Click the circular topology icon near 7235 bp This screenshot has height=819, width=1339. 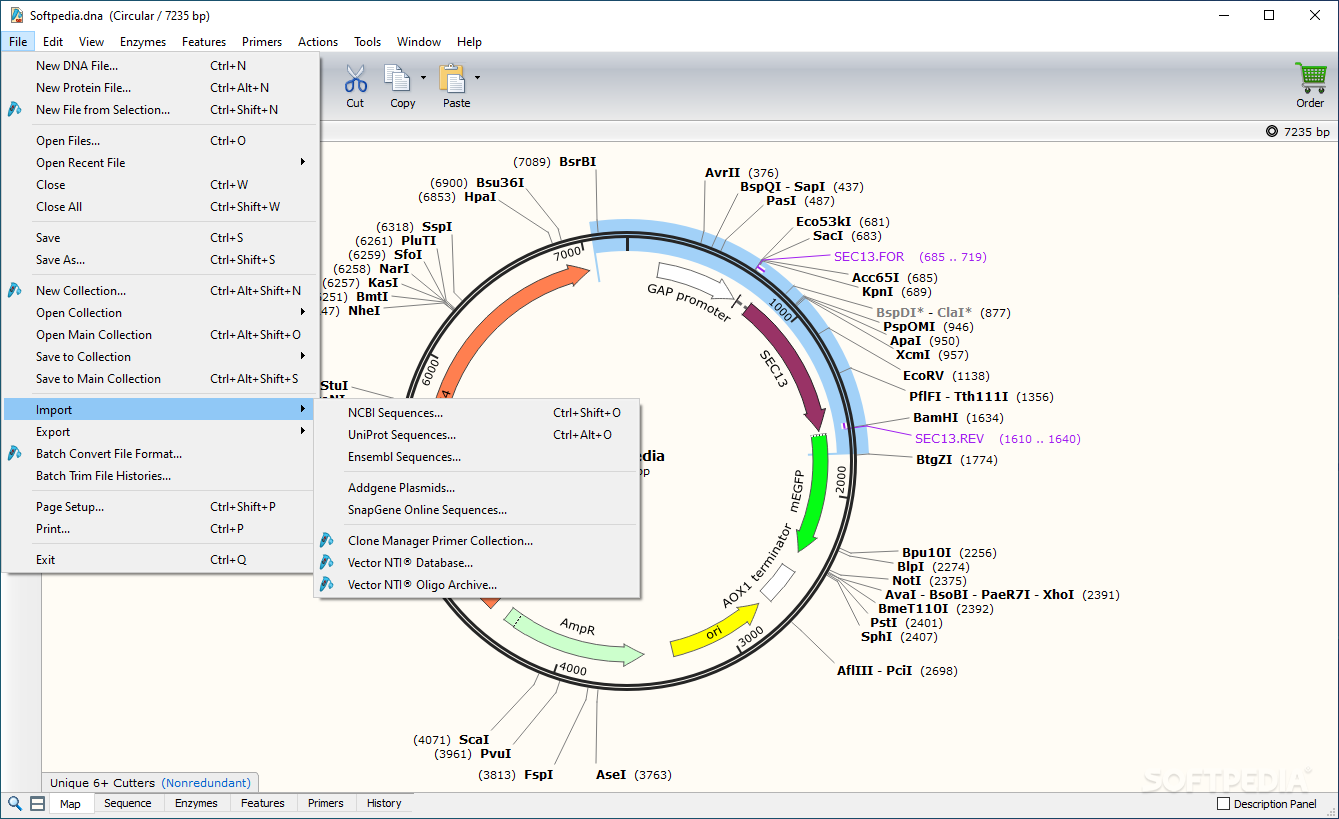pos(1272,132)
